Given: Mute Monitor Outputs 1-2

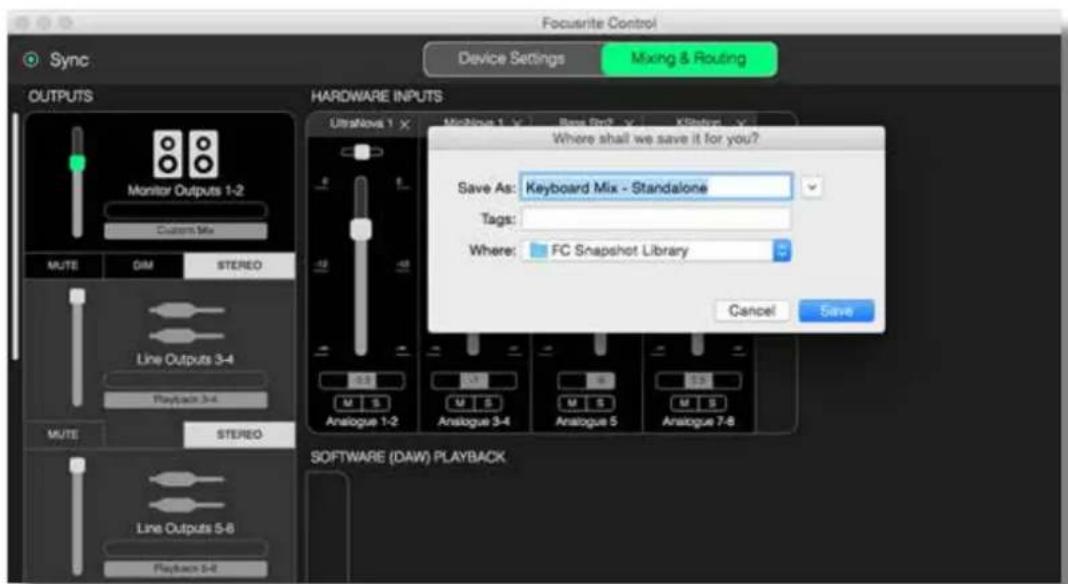Looking at the screenshot, I should (x=63, y=266).
